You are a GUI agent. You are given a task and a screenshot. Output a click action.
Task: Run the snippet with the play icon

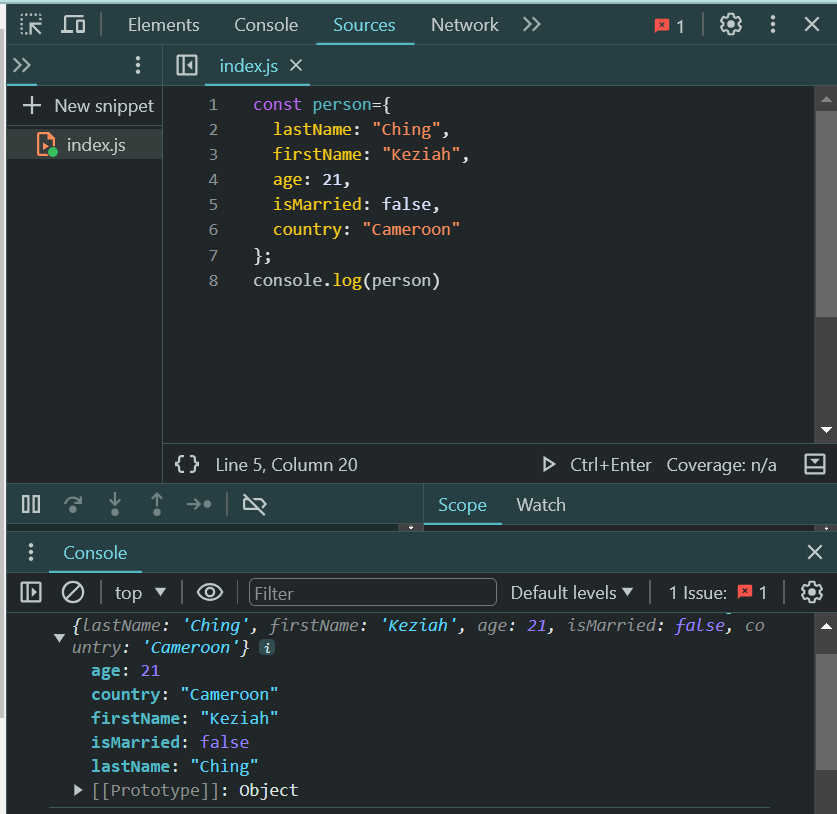point(549,464)
